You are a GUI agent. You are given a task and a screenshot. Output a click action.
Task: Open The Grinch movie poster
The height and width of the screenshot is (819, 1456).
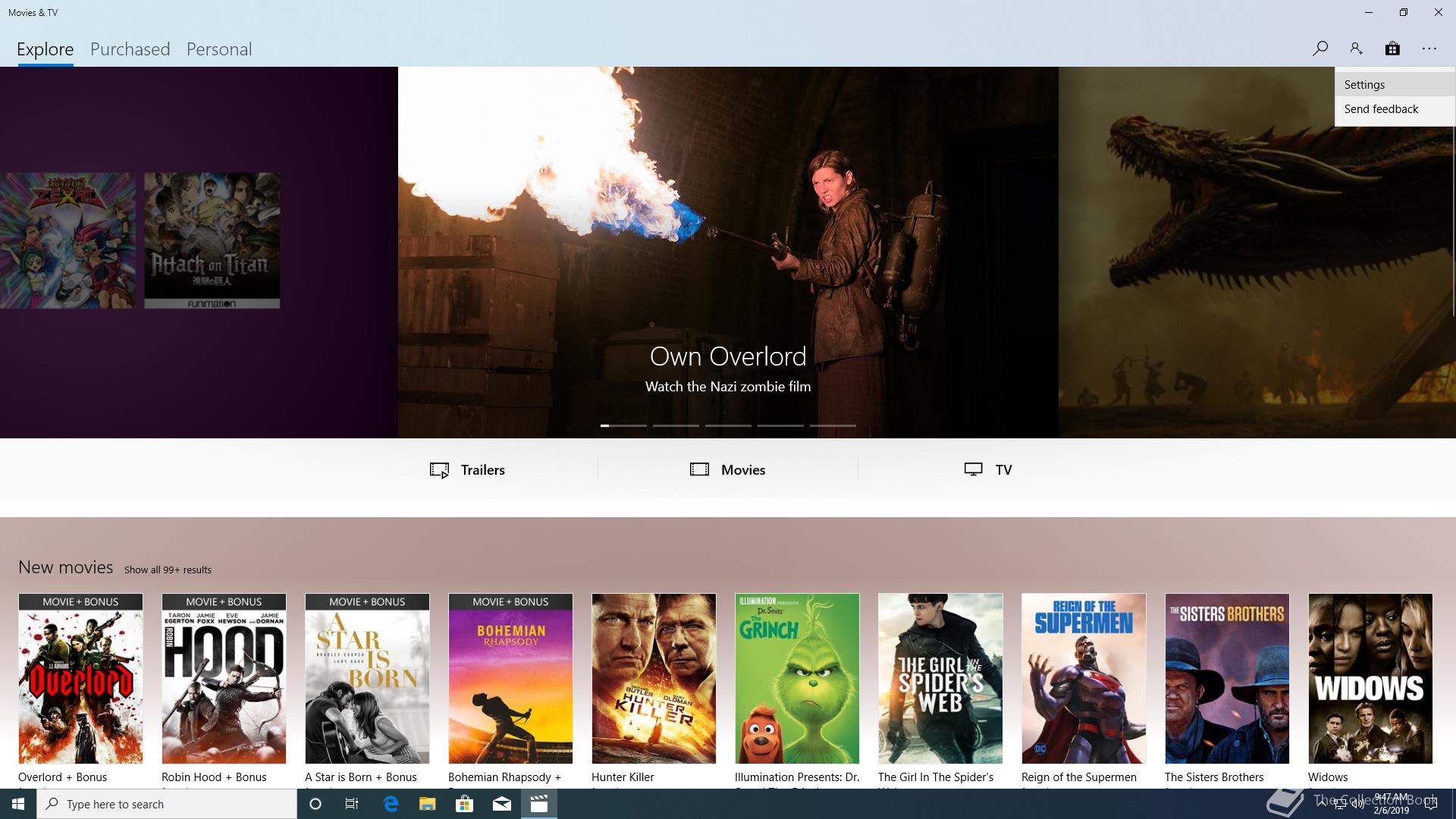(x=797, y=679)
